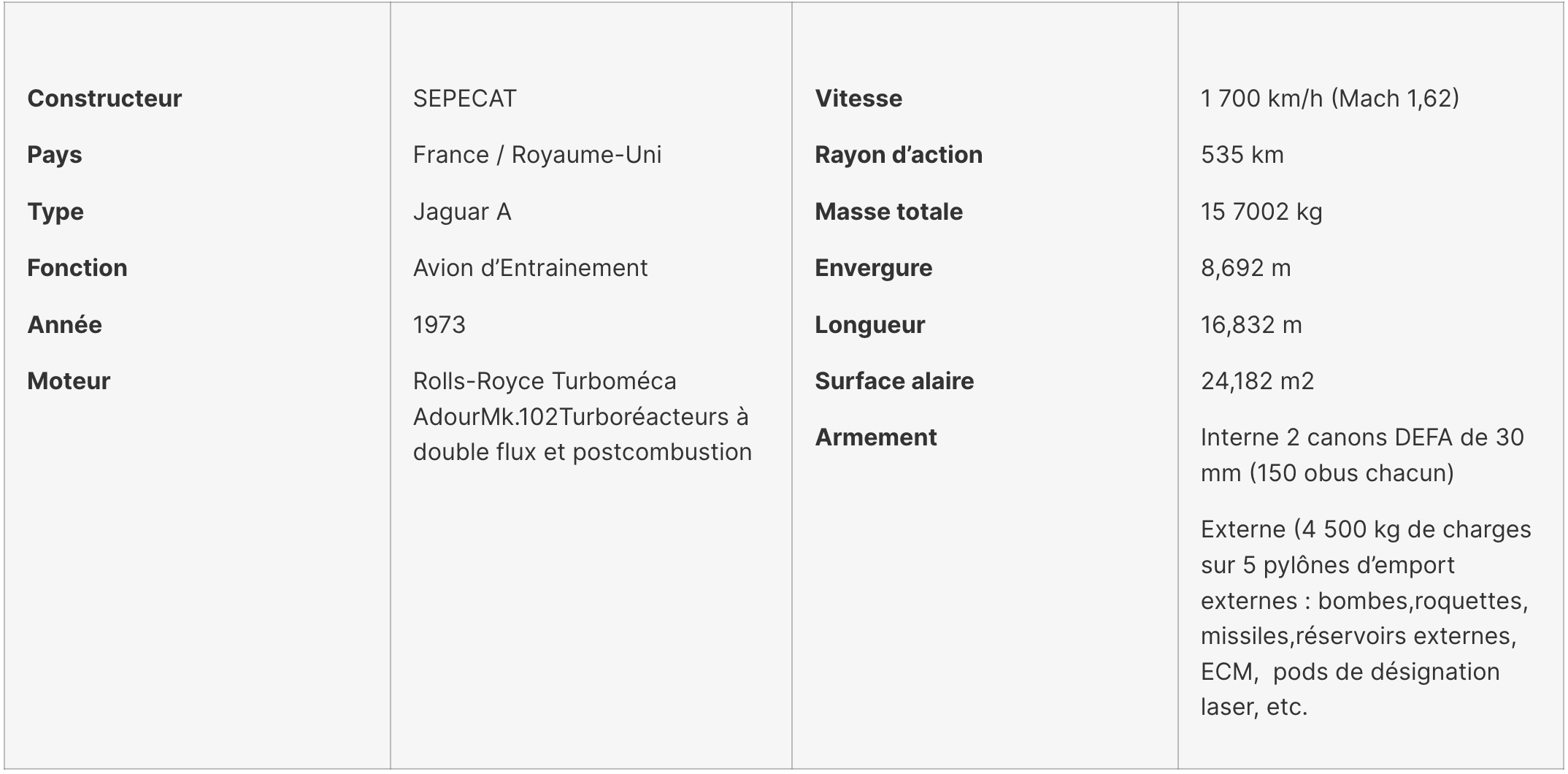Select the Moteur label

click(x=69, y=381)
